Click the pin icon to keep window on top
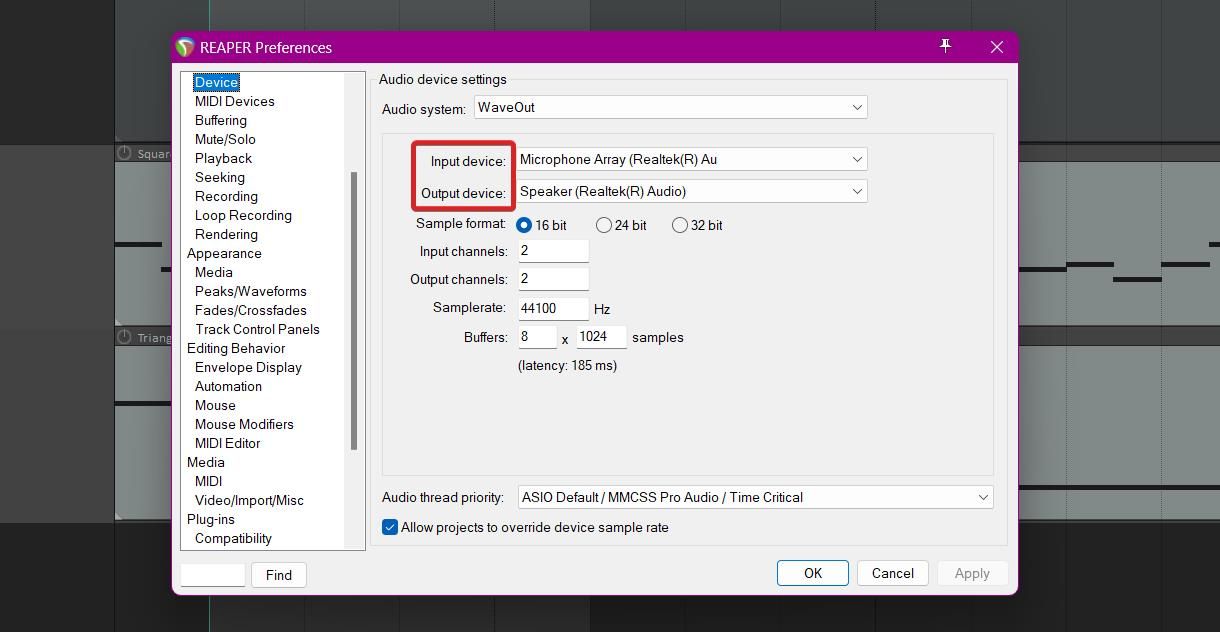 [x=944, y=45]
